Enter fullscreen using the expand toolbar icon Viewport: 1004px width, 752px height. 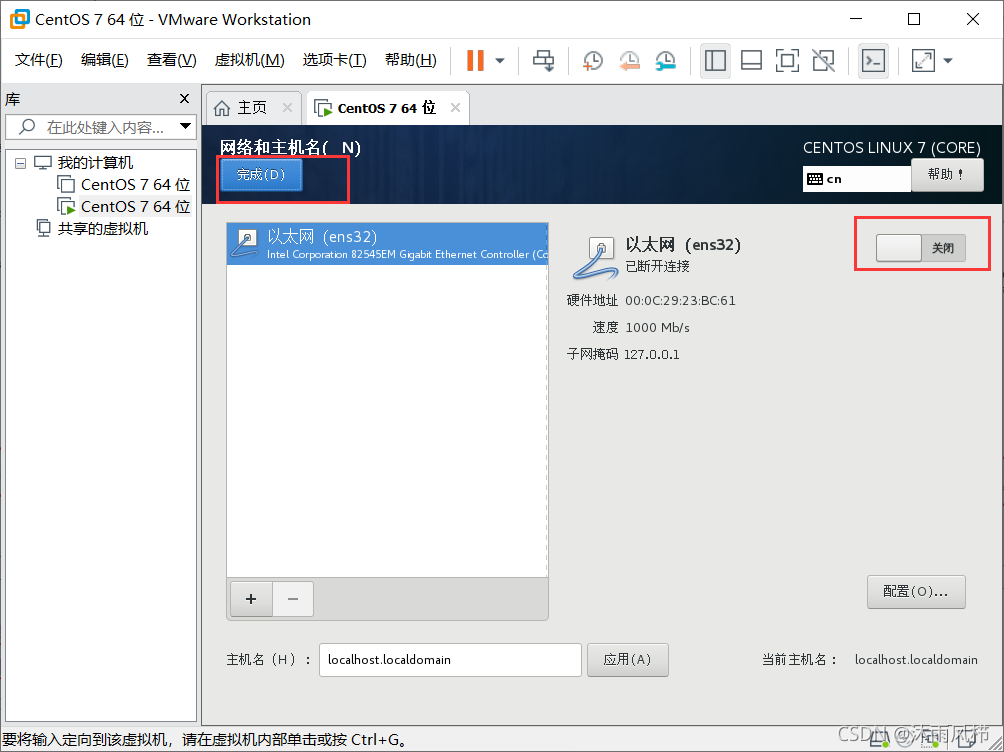coord(923,60)
